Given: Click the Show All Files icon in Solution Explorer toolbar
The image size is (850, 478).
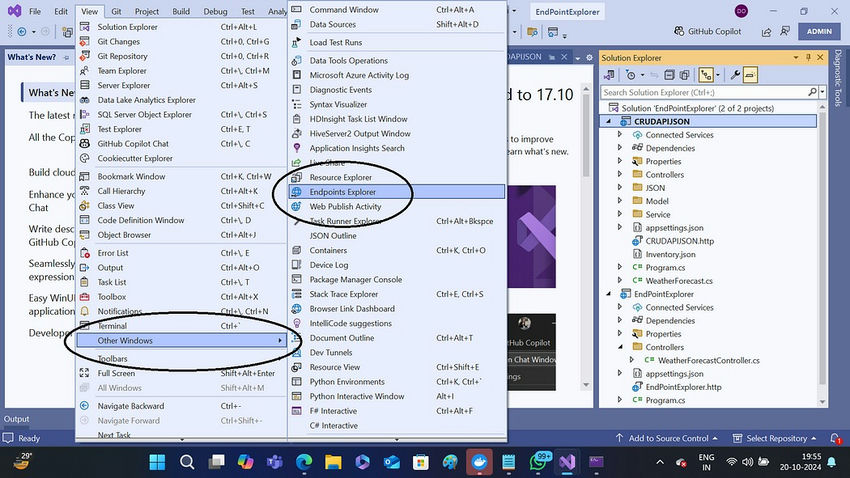Looking at the screenshot, I should pyautogui.click(x=685, y=75).
